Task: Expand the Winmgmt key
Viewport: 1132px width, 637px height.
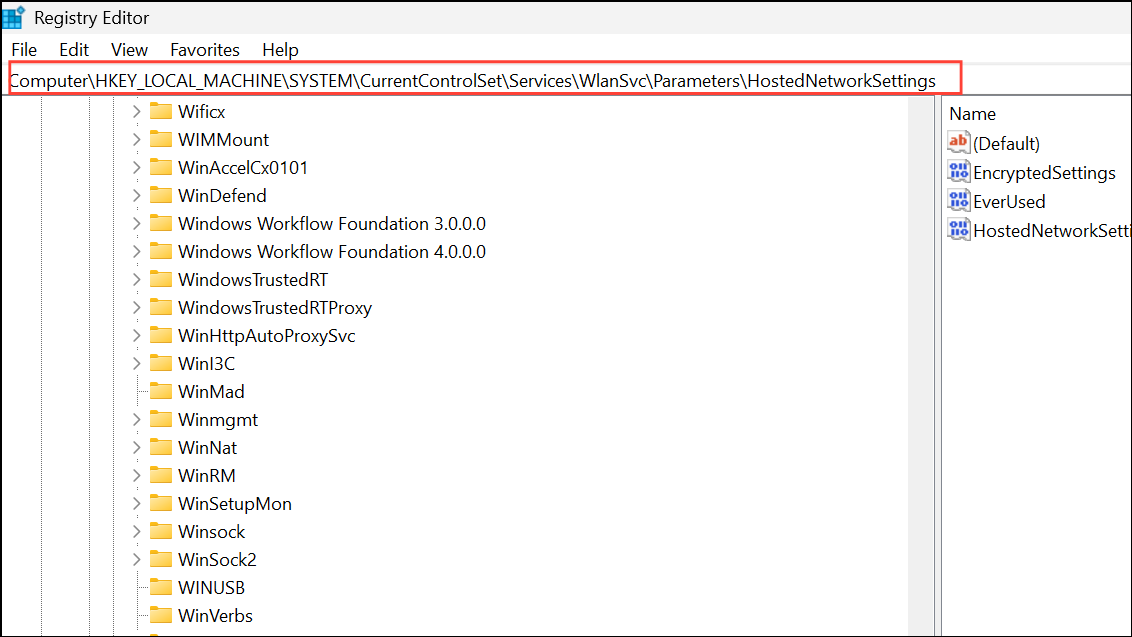Action: point(136,420)
